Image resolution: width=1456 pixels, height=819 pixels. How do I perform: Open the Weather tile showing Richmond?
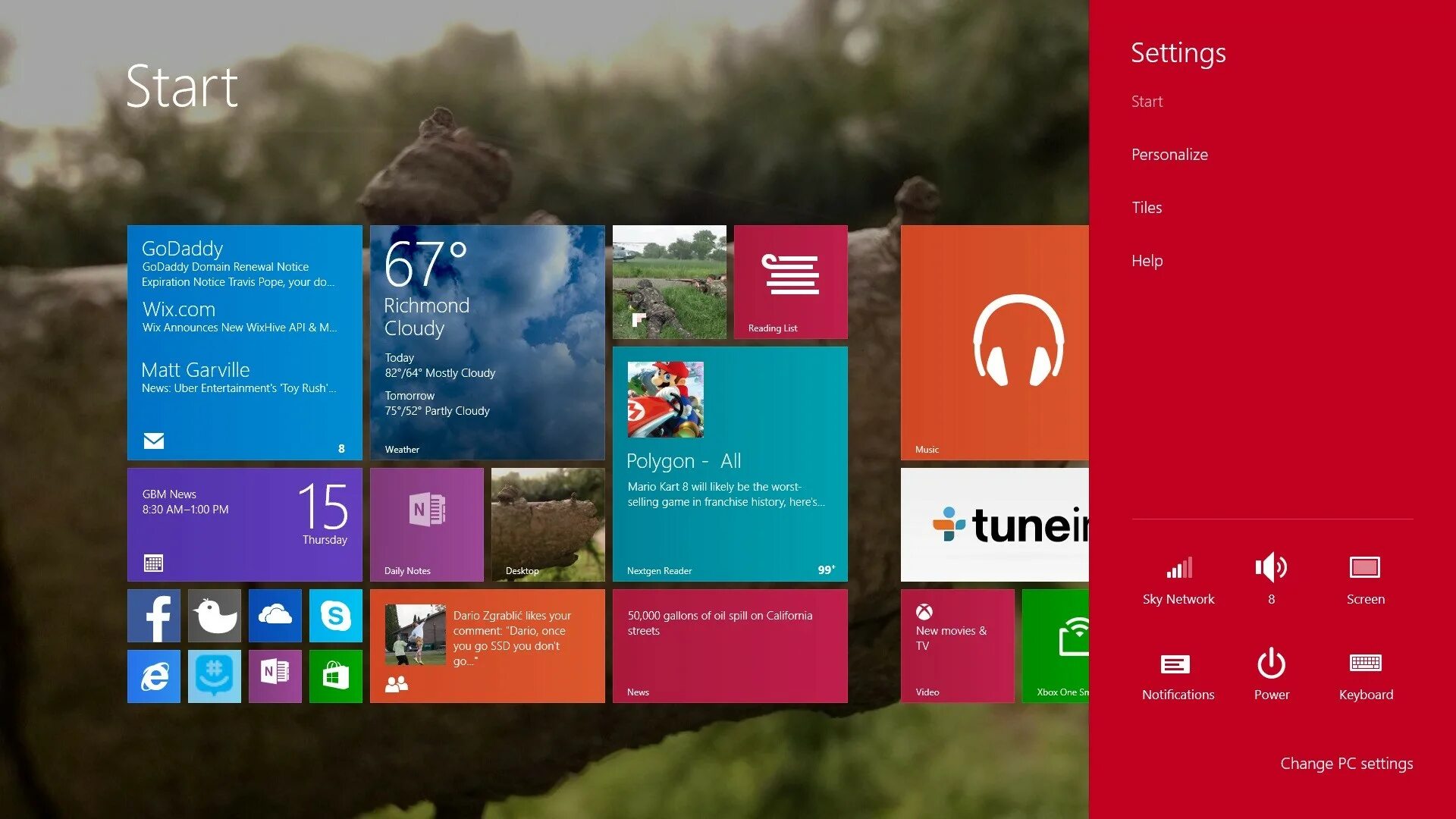[x=487, y=342]
